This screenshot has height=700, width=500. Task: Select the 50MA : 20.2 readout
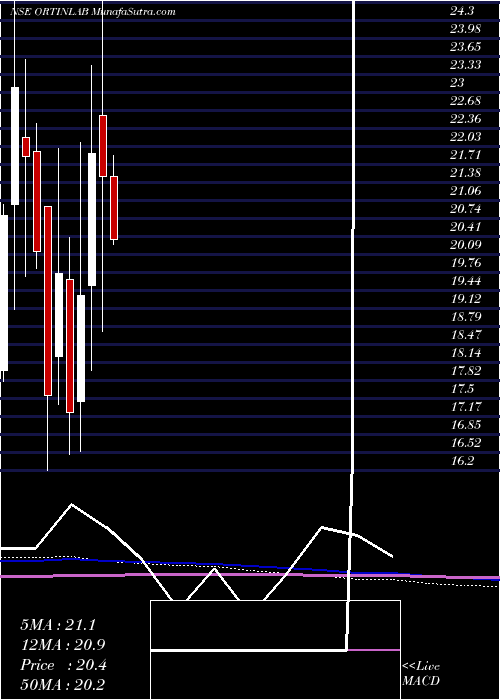[63, 685]
